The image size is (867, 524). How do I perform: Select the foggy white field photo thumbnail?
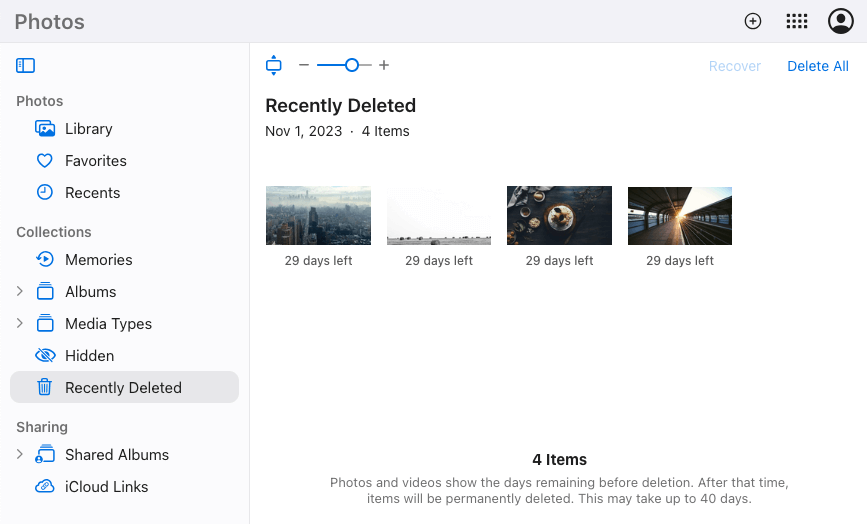[x=438, y=216]
